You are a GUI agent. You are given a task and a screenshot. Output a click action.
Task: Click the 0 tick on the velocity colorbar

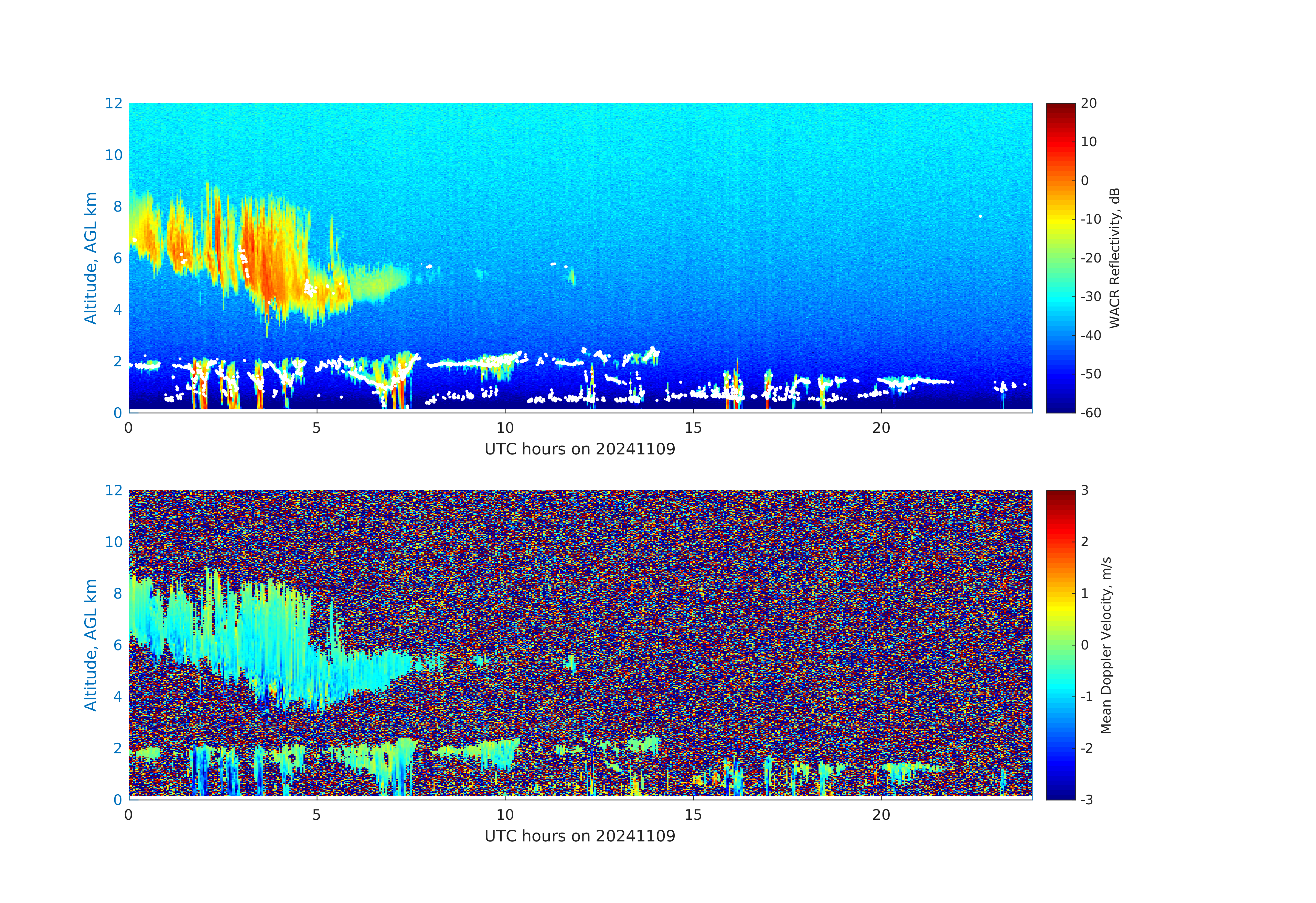coord(1084,645)
